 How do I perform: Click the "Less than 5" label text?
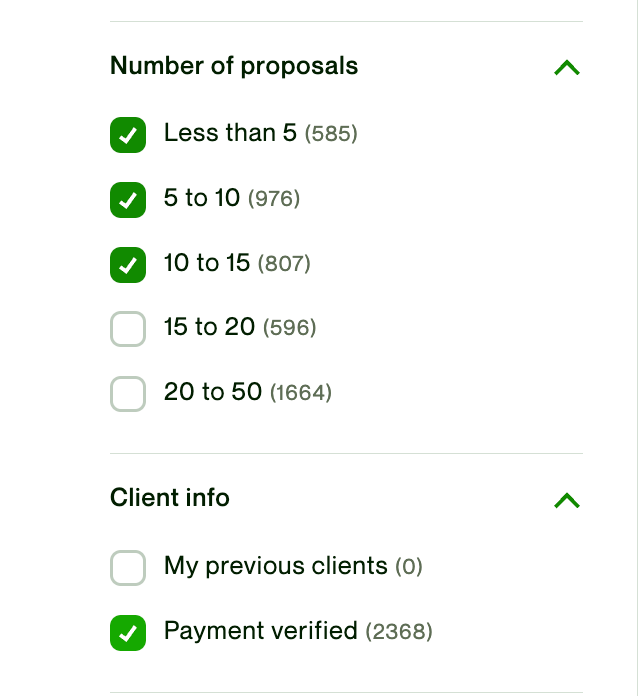[230, 133]
